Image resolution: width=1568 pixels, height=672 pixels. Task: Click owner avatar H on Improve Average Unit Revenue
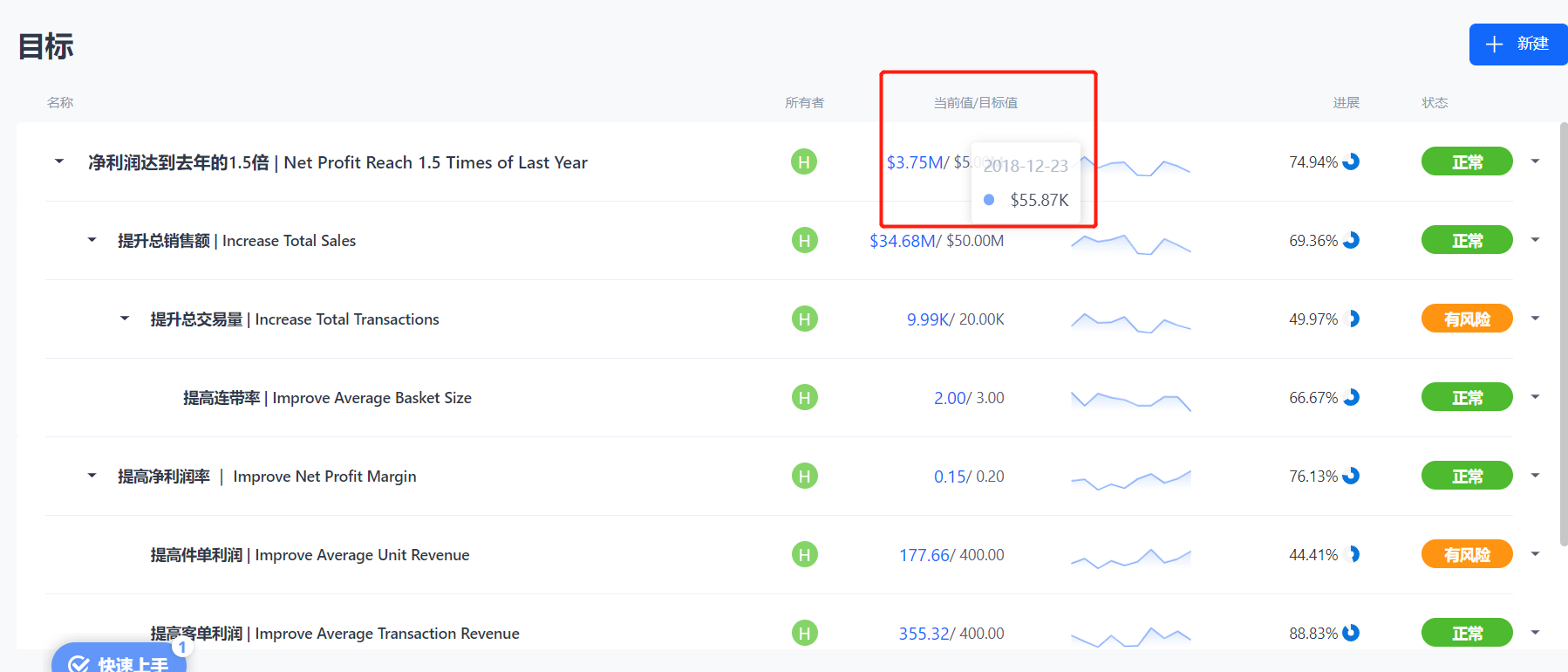click(804, 554)
